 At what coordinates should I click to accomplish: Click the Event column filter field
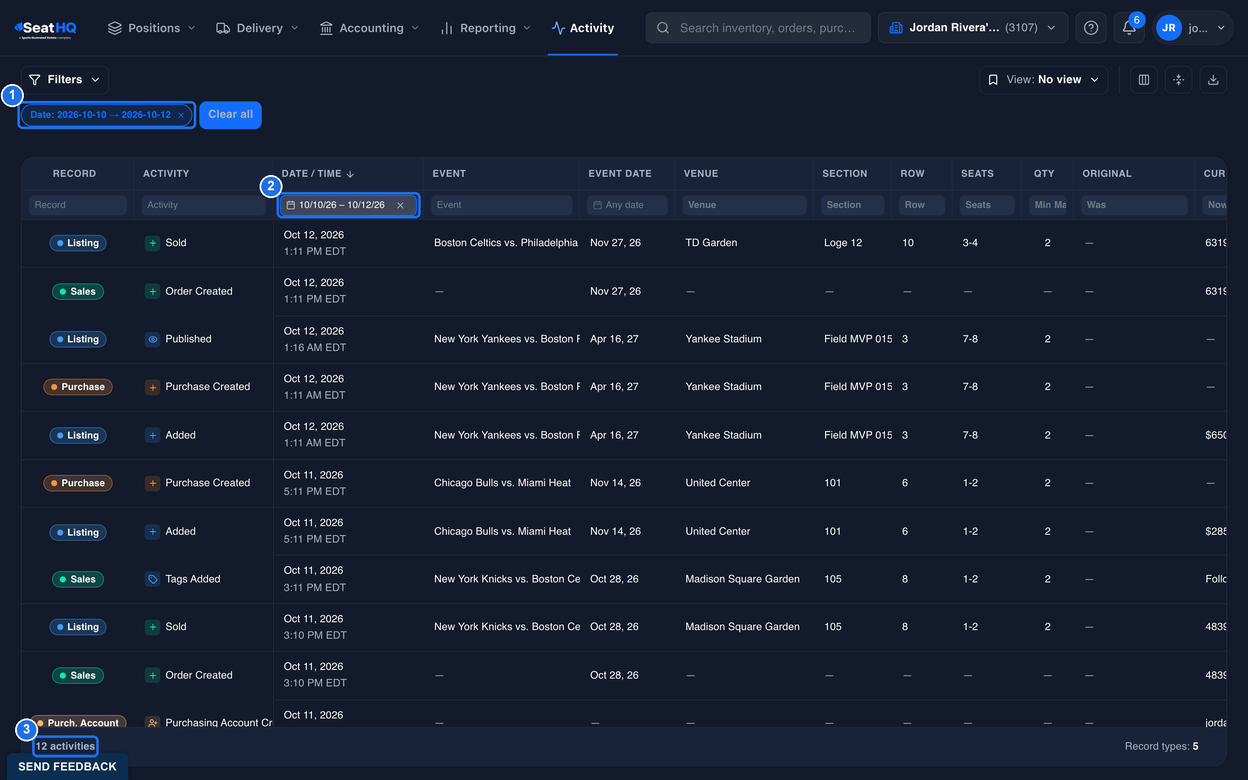click(x=502, y=205)
